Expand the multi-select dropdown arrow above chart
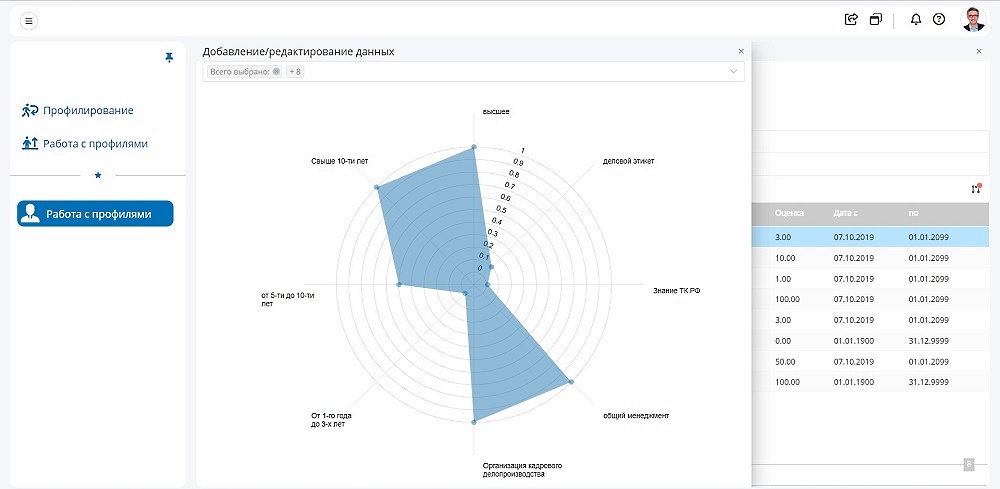 (x=734, y=72)
